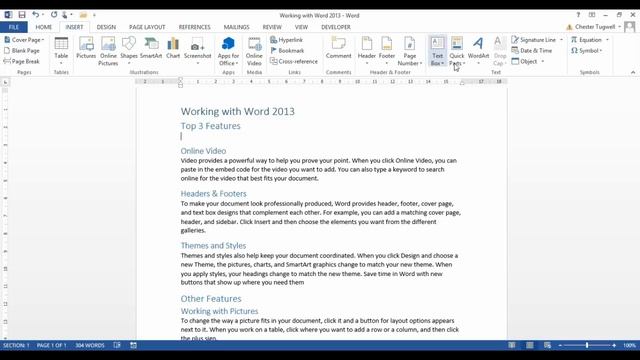Adjust the zoom slider handle
The width and height of the screenshot is (640, 360).
point(587,345)
